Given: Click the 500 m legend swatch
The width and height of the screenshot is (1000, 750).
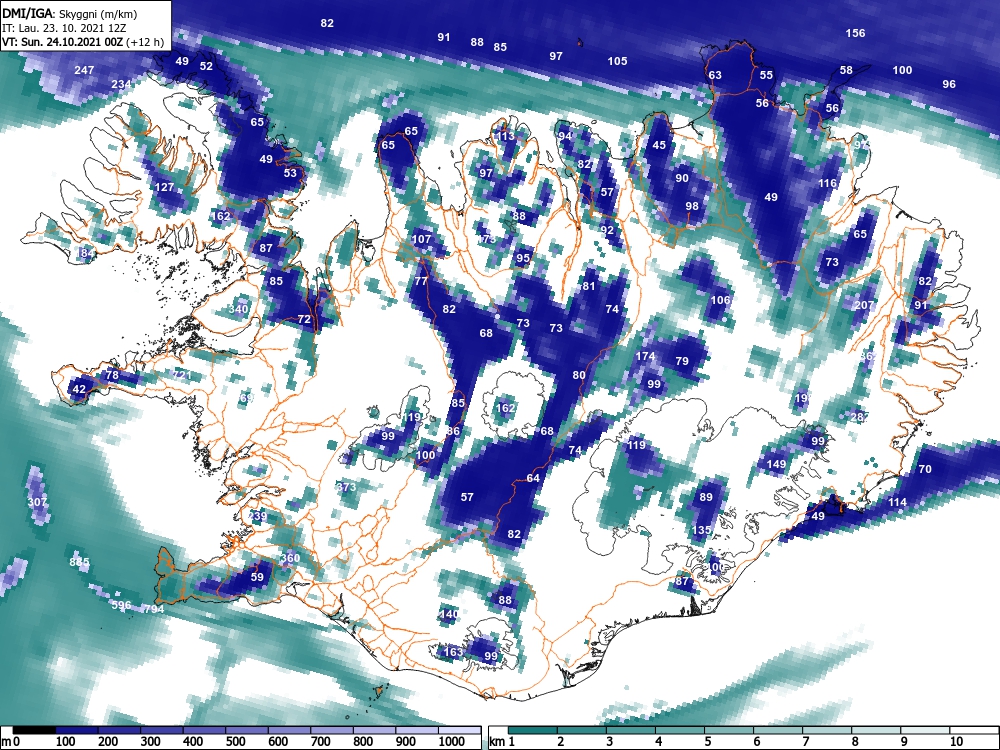Looking at the screenshot, I should [247, 730].
